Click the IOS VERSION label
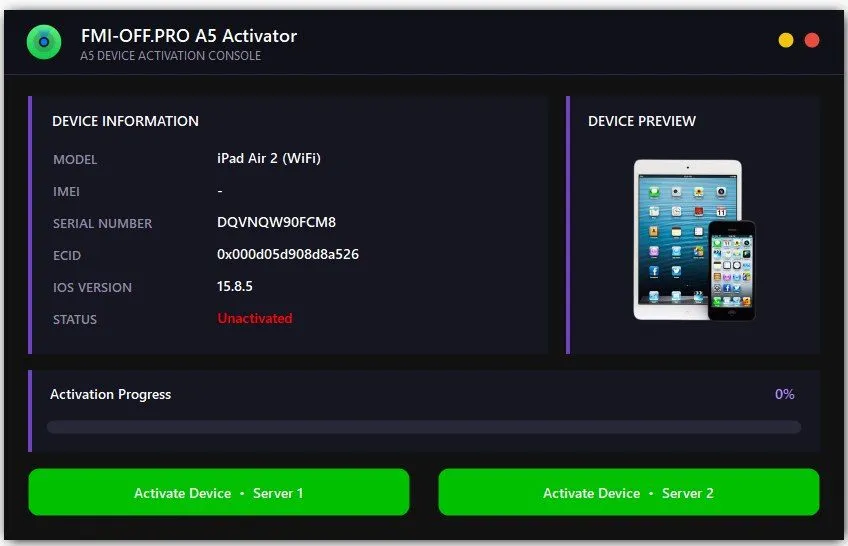The image size is (848, 546). 92,287
